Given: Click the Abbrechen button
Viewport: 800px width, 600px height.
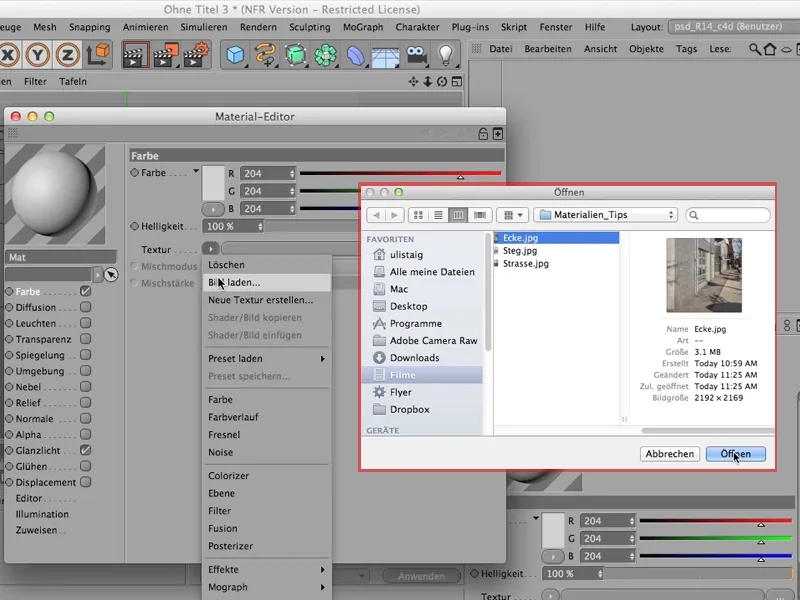Looking at the screenshot, I should pyautogui.click(x=669, y=454).
